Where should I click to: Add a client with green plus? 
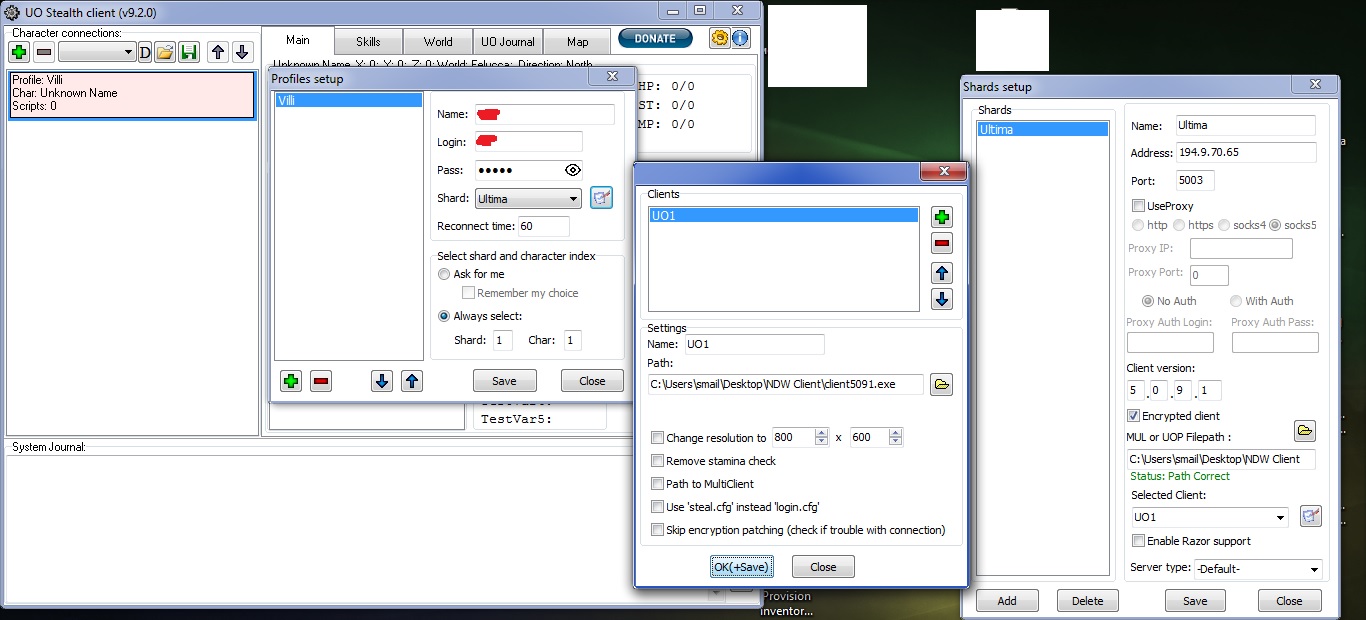pyautogui.click(x=941, y=217)
